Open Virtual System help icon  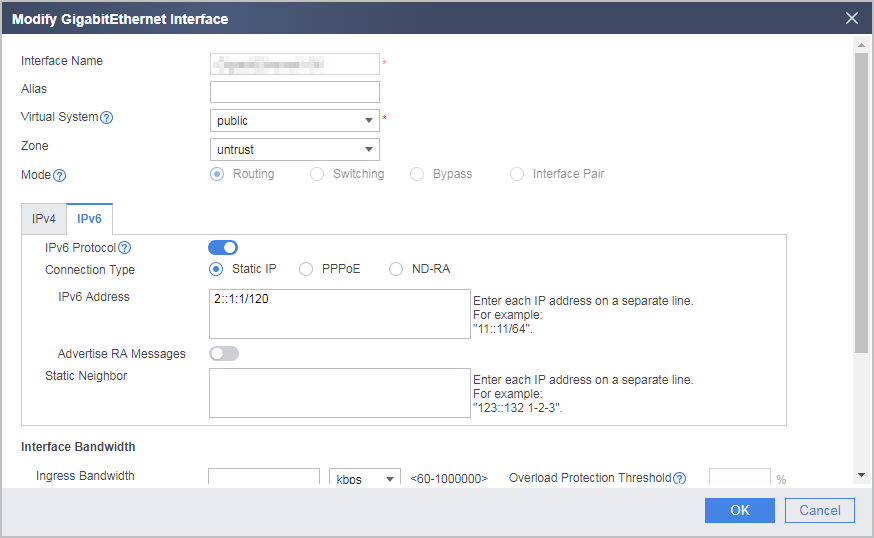tap(106, 118)
